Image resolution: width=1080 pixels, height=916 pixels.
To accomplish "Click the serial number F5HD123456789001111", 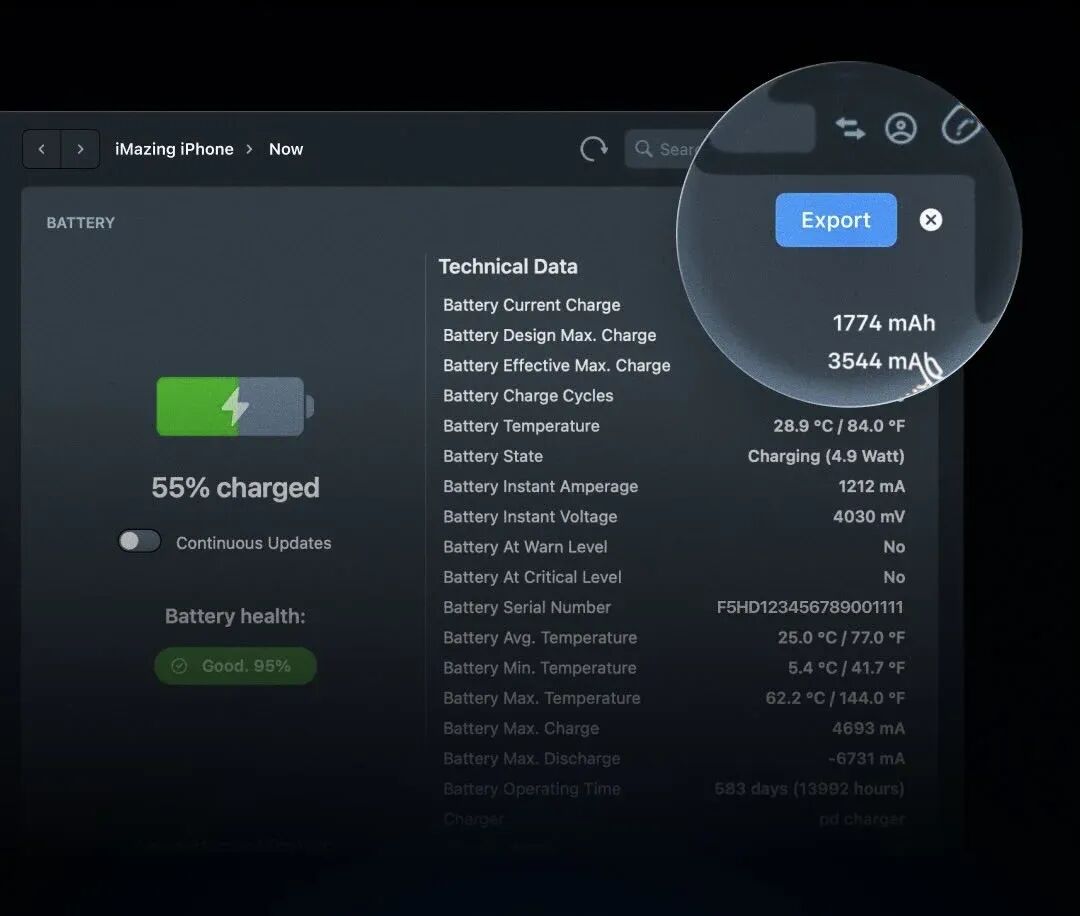I will tap(810, 607).
